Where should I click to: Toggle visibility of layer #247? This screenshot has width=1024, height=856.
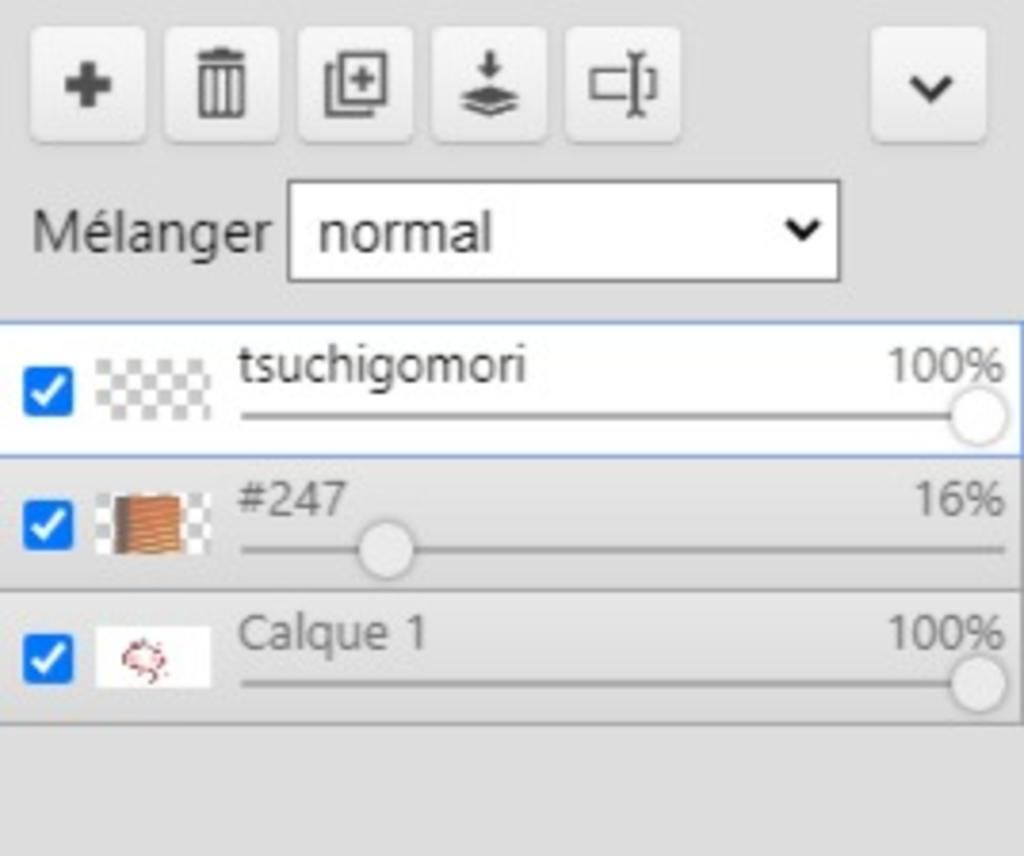48,525
